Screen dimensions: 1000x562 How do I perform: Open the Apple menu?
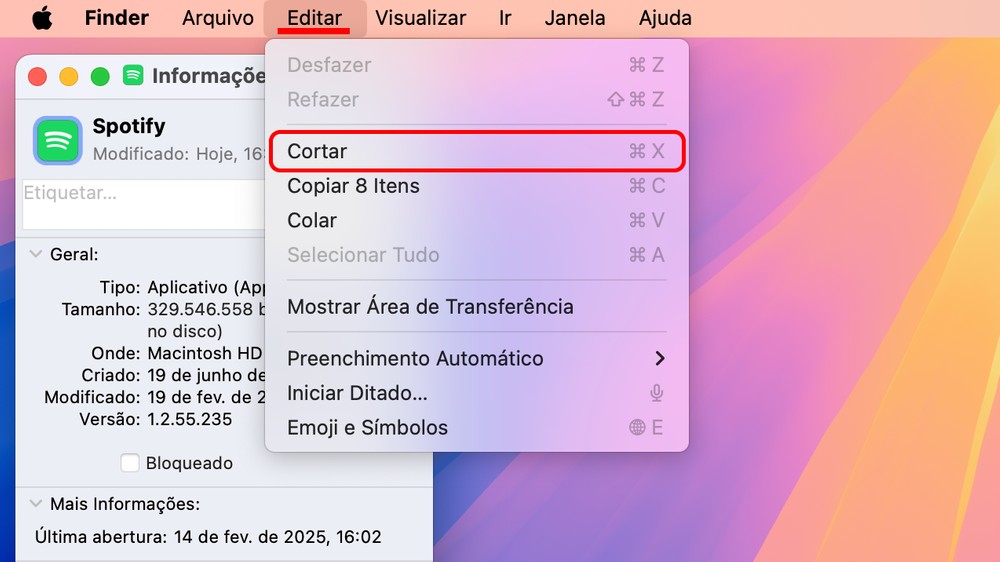pyautogui.click(x=42, y=18)
